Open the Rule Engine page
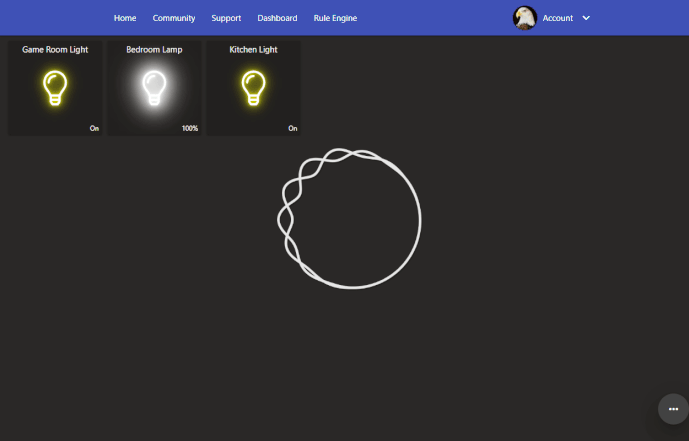 coord(335,18)
